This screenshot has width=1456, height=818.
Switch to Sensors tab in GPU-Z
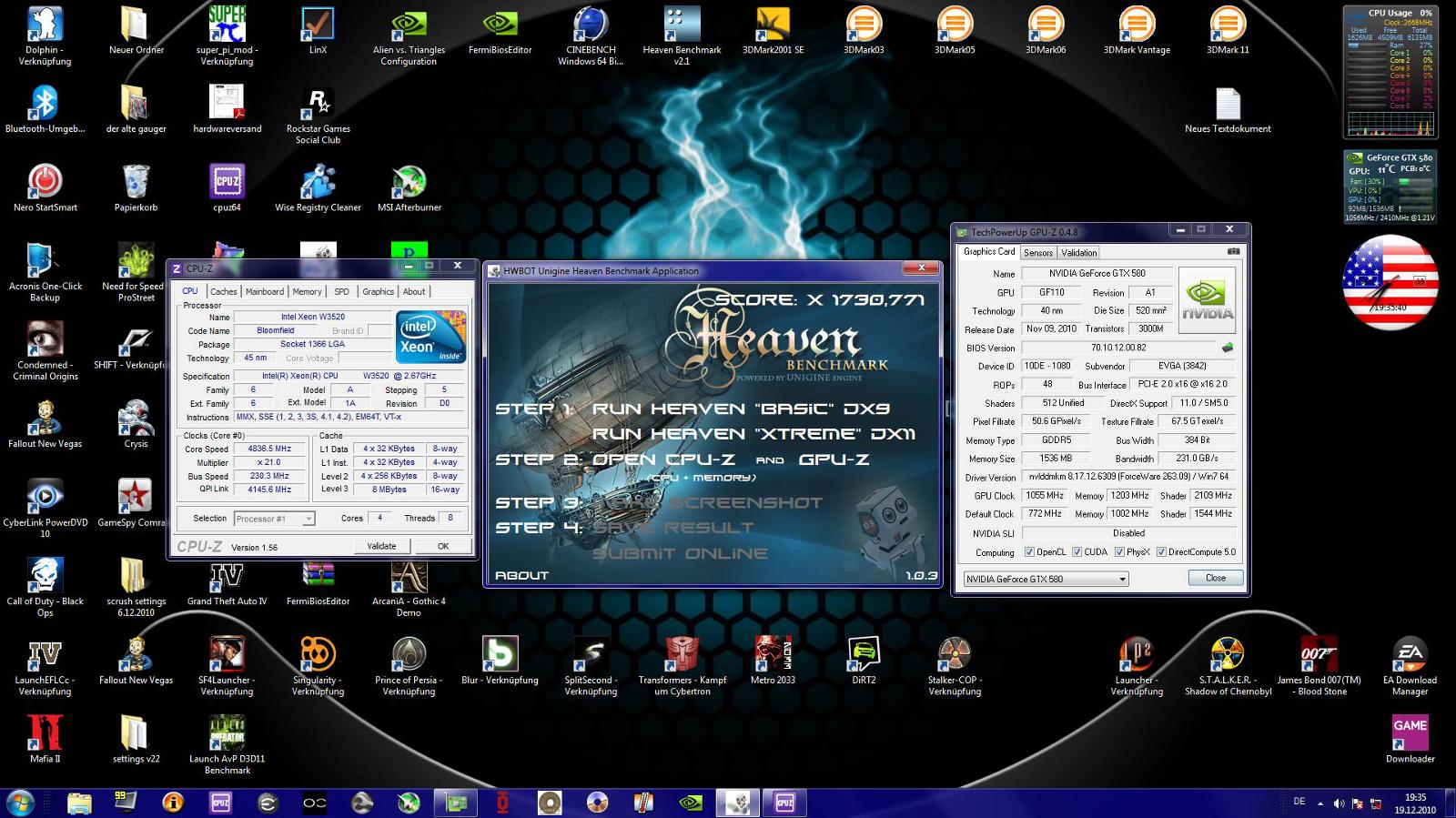coord(1037,252)
